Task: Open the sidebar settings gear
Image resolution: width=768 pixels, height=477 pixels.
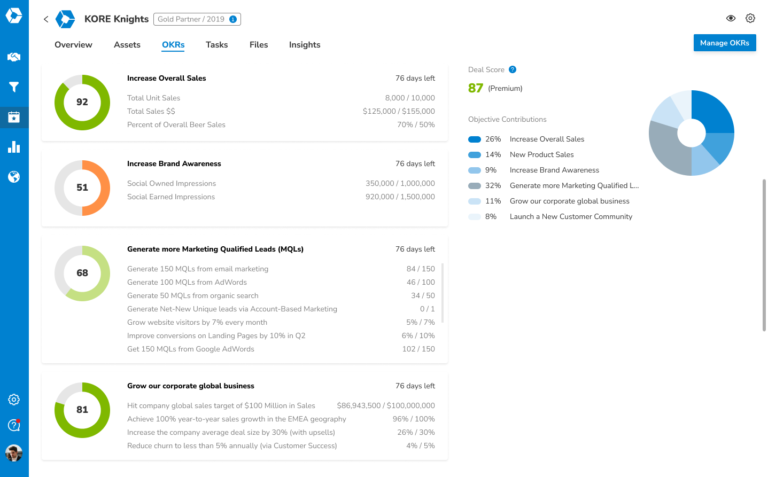Action: (14, 399)
